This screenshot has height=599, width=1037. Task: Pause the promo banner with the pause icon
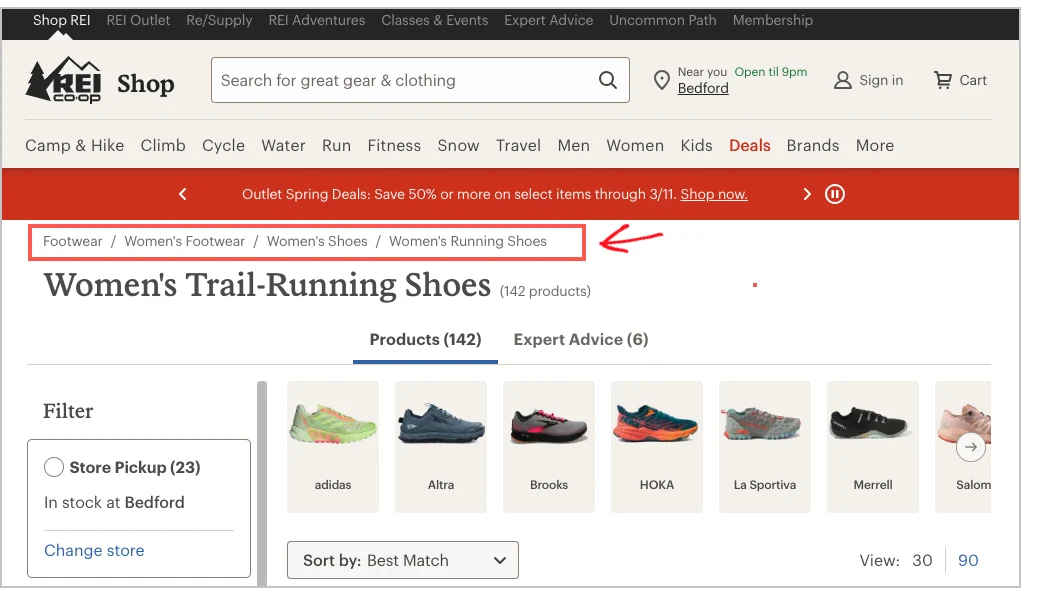pos(835,194)
